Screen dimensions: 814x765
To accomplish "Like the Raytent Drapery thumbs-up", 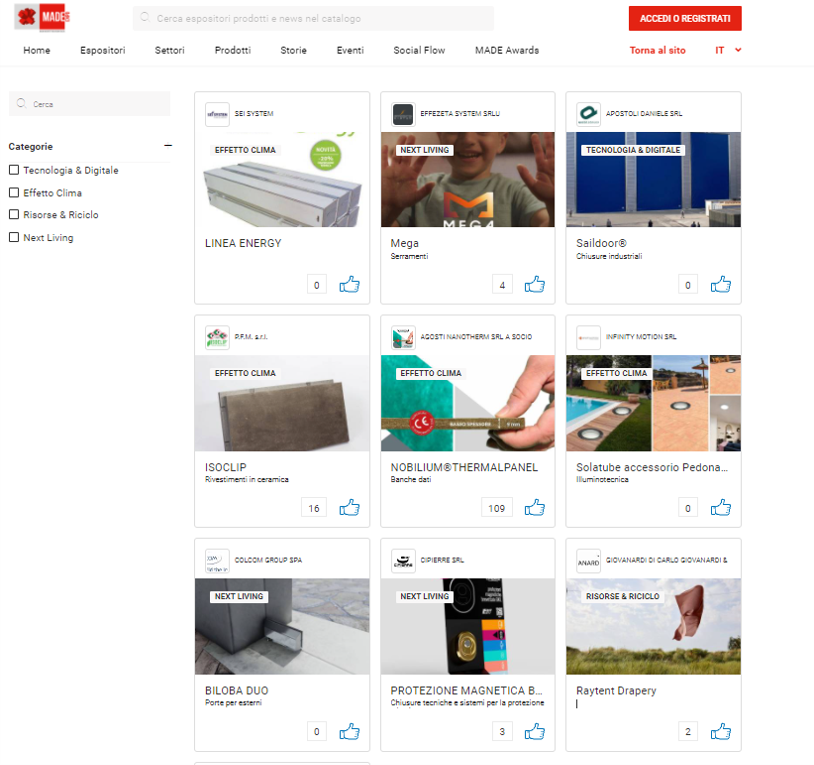I will tap(721, 732).
